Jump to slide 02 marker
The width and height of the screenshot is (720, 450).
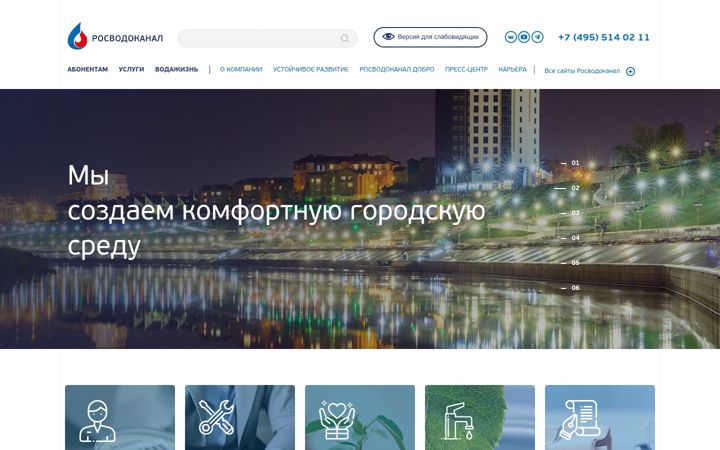[x=567, y=188]
